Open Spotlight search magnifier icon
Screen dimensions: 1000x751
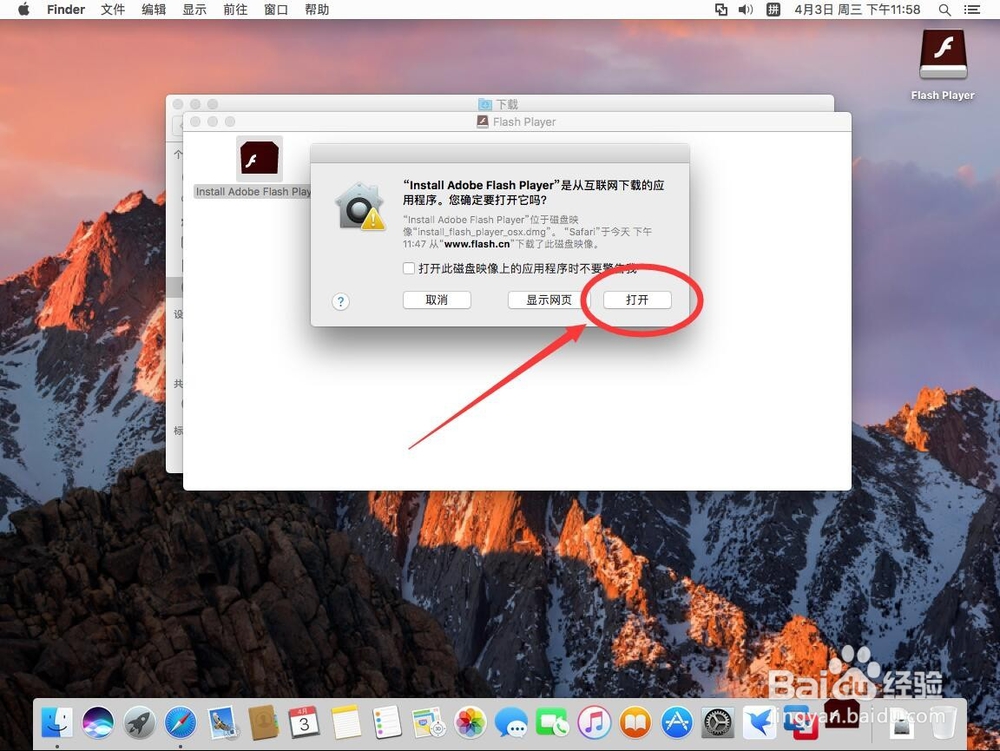tap(945, 10)
